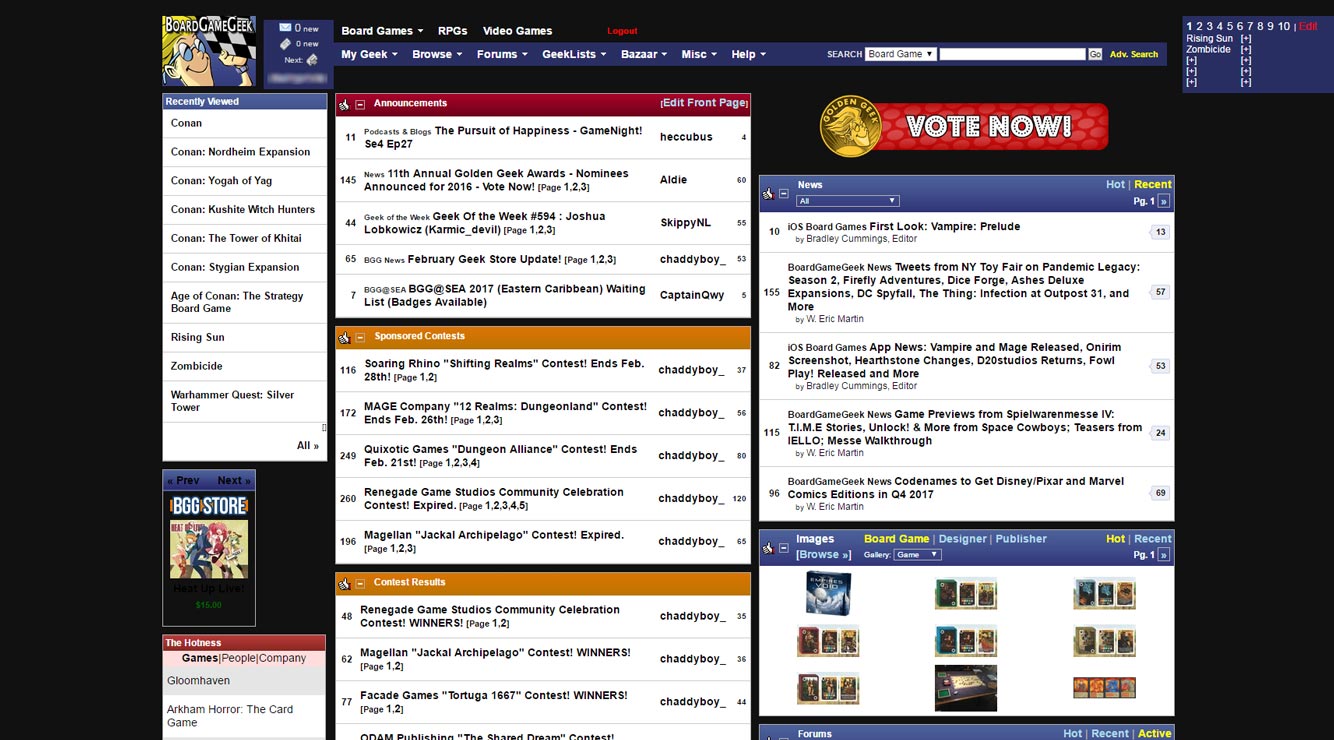Switch News to Recent tab
The width and height of the screenshot is (1334, 740).
[1152, 185]
